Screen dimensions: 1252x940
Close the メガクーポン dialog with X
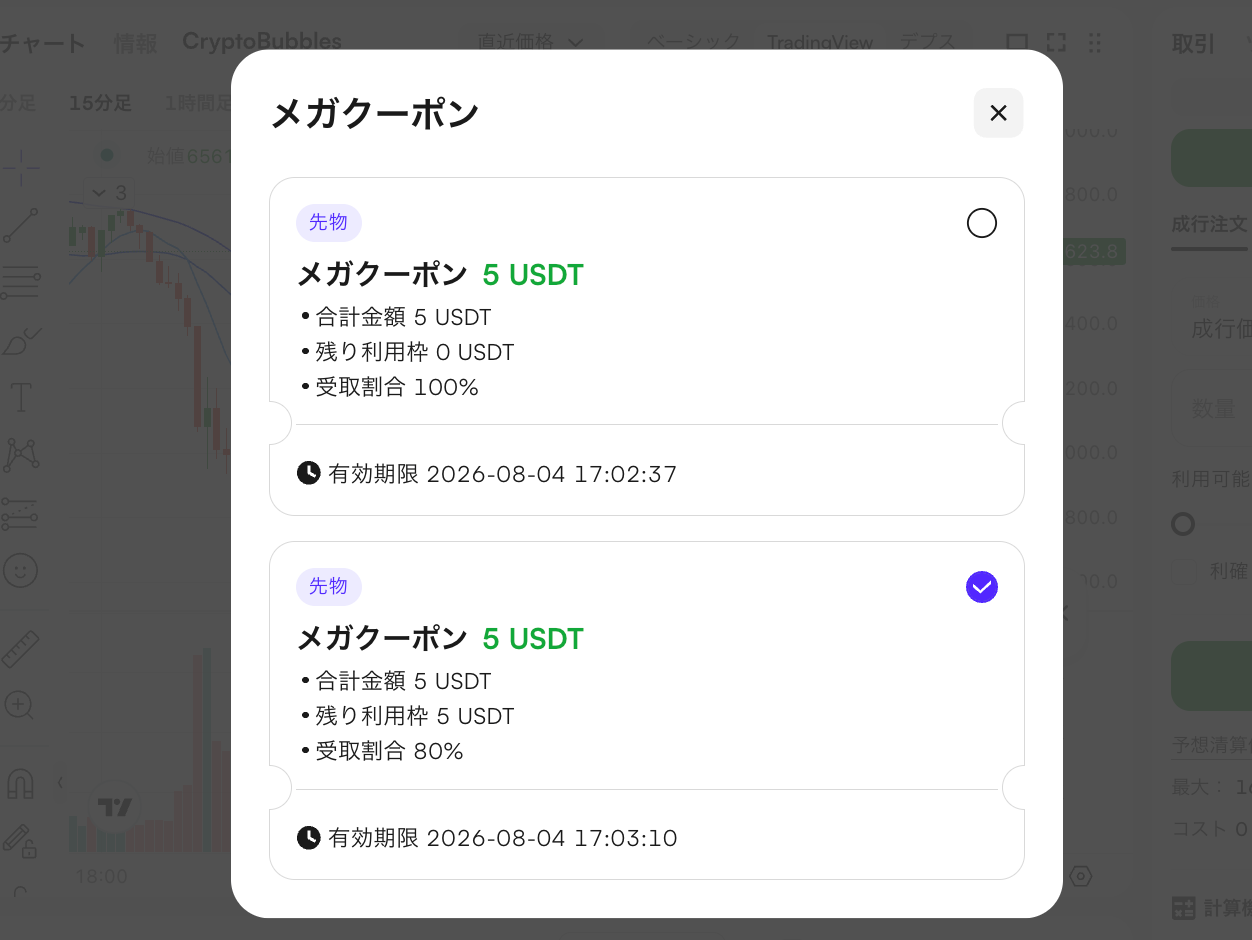tap(998, 113)
